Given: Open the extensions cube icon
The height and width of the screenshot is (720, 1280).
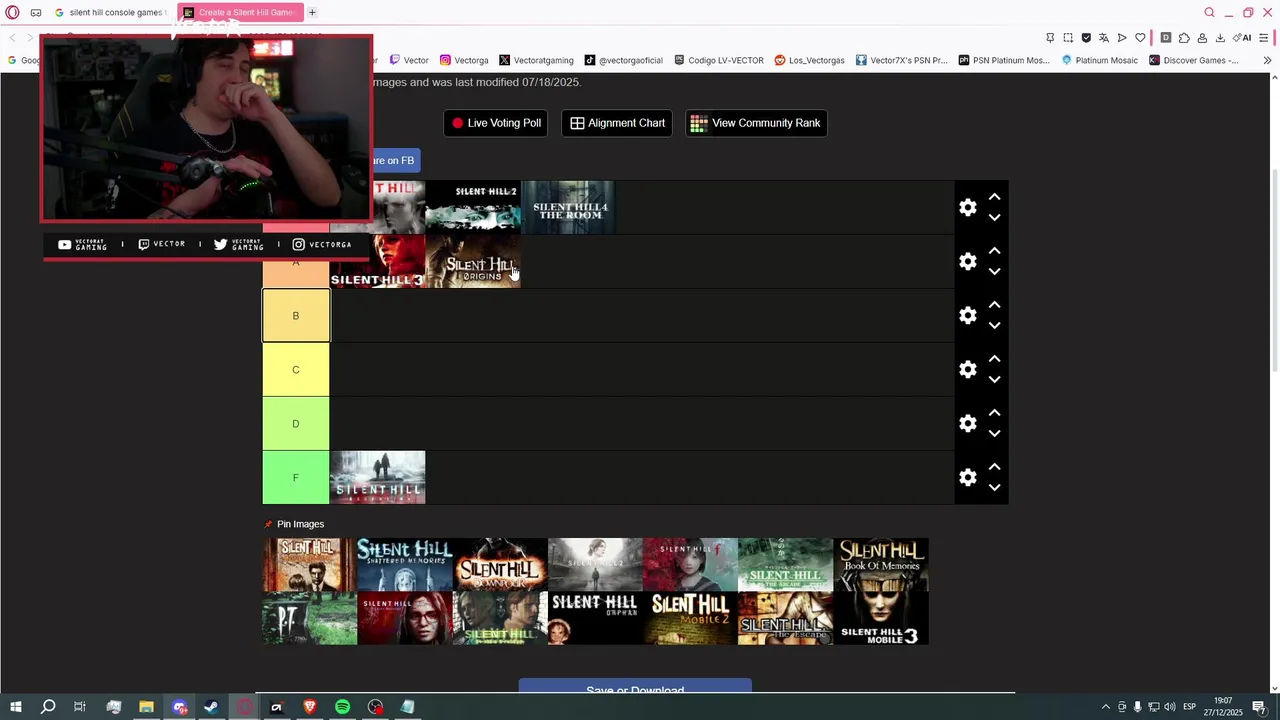Looking at the screenshot, I should (1184, 38).
